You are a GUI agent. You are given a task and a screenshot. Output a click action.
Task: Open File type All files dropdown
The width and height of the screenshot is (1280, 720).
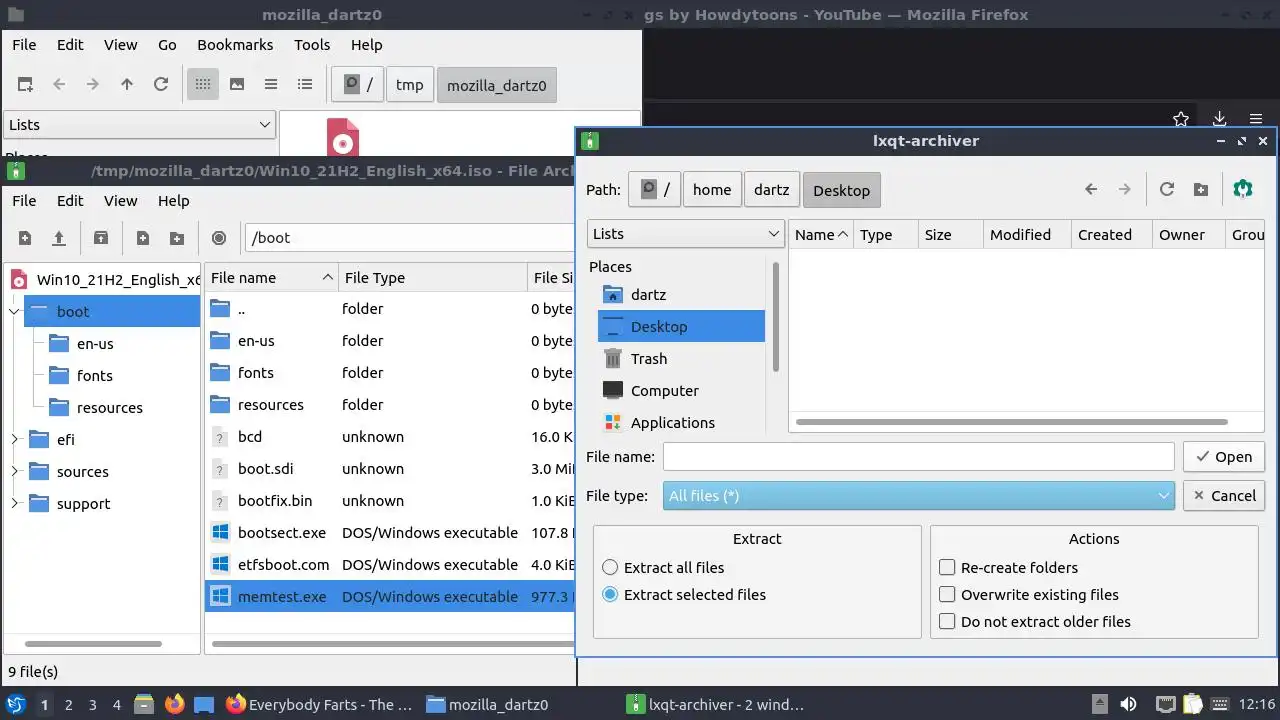[918, 496]
